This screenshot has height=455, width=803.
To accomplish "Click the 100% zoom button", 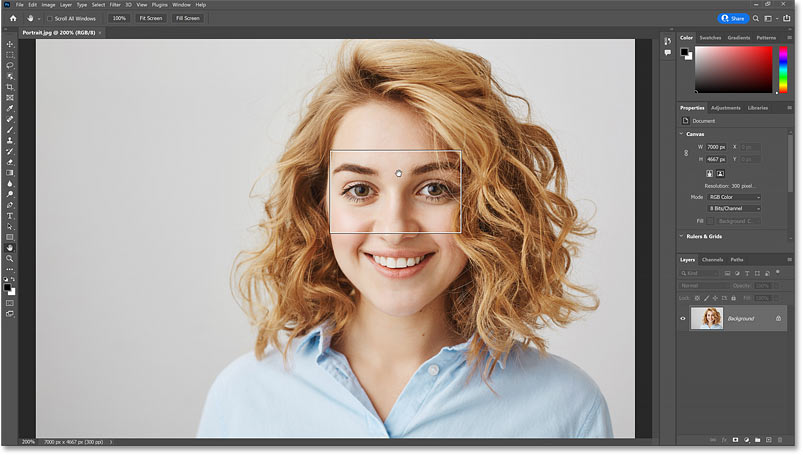I will pos(119,18).
